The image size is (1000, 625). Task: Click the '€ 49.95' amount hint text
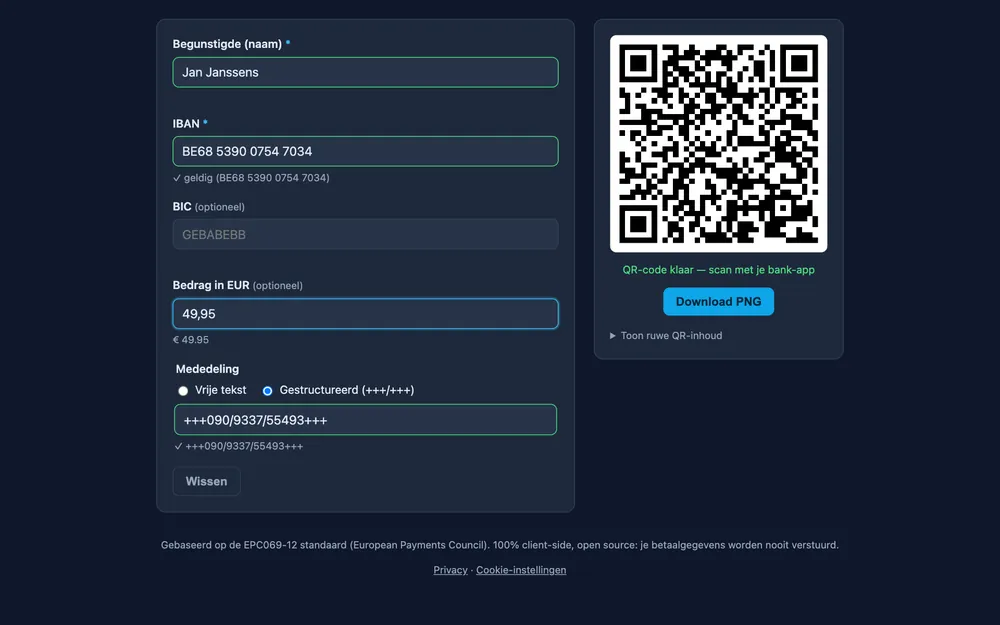click(191, 340)
